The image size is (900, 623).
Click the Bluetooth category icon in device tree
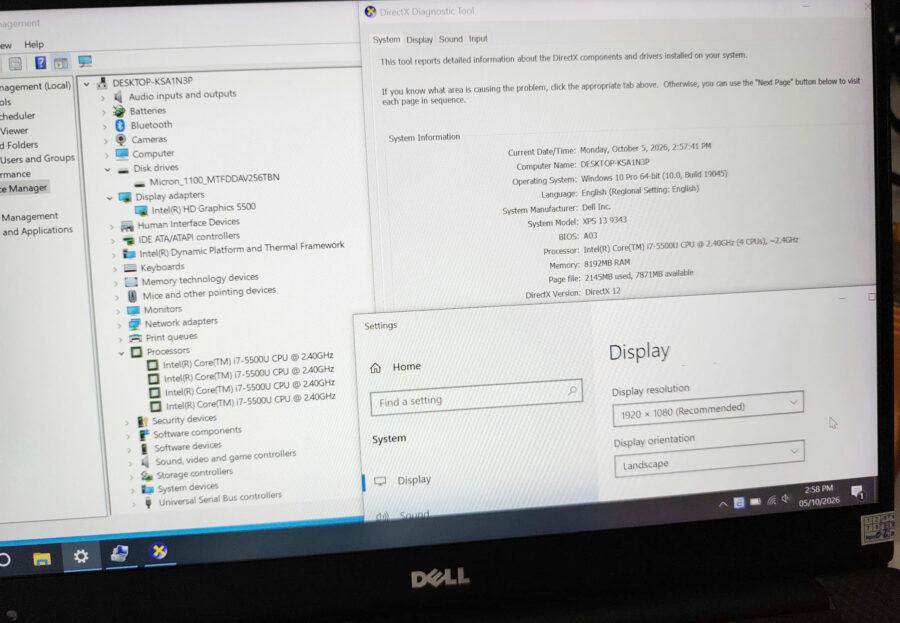click(x=120, y=125)
